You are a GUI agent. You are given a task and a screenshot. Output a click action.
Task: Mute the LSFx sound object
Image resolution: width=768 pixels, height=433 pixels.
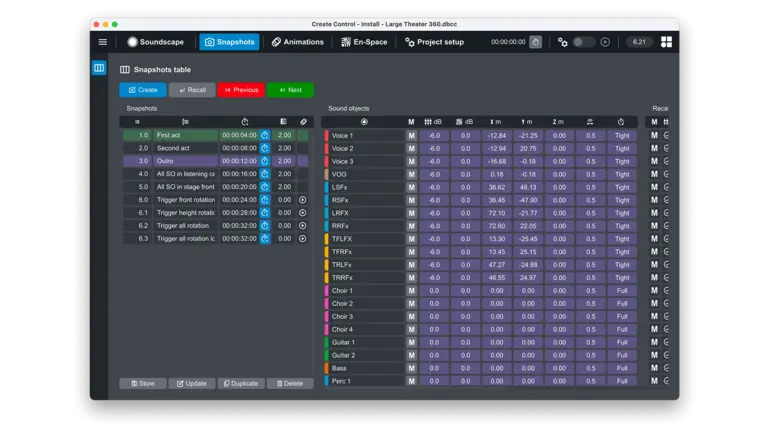click(411, 187)
